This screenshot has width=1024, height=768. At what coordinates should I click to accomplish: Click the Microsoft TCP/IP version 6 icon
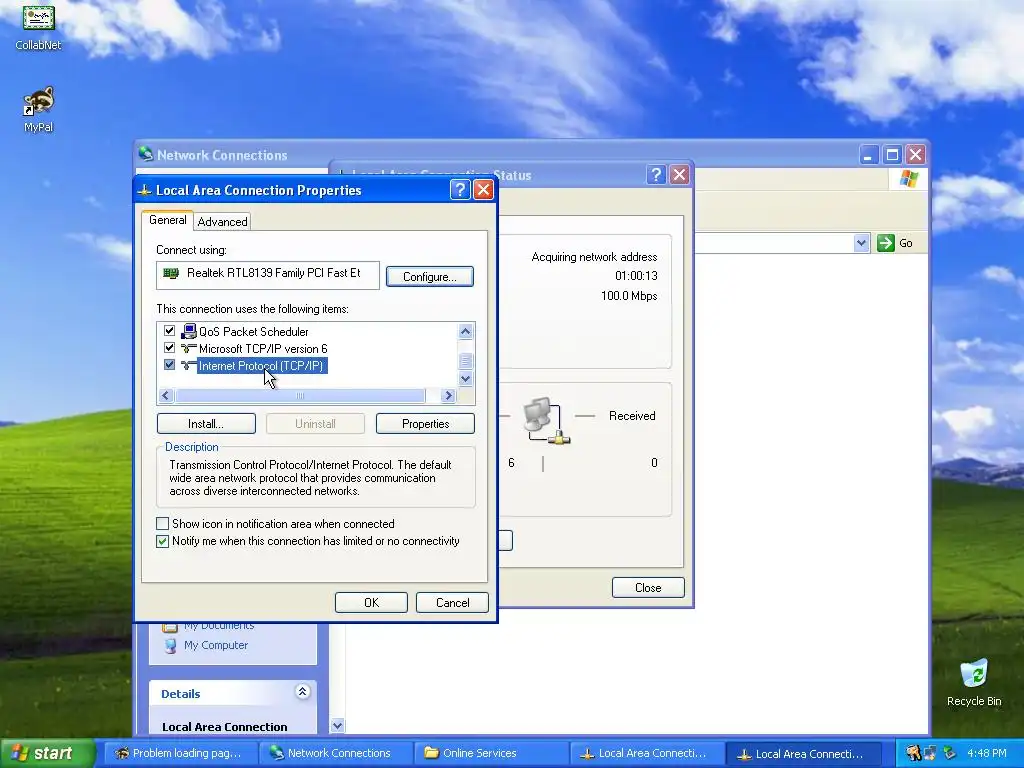[189, 349]
